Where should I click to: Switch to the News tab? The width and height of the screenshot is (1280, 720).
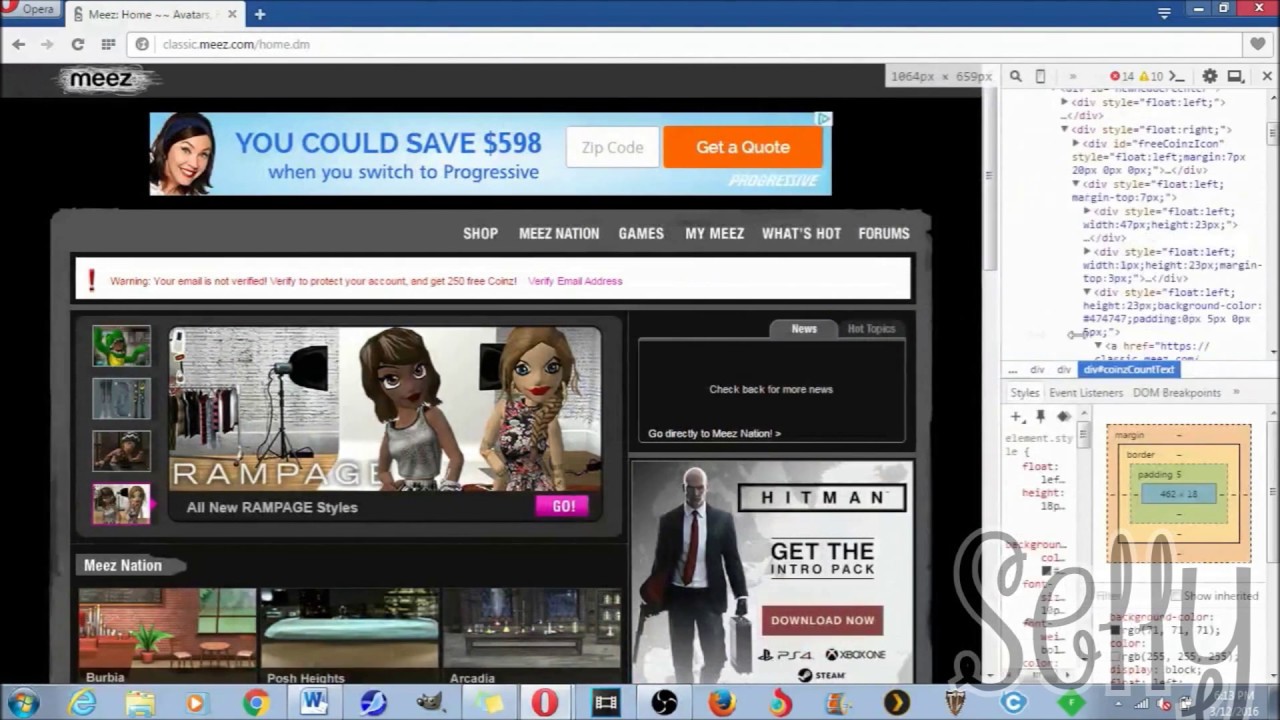pos(804,328)
